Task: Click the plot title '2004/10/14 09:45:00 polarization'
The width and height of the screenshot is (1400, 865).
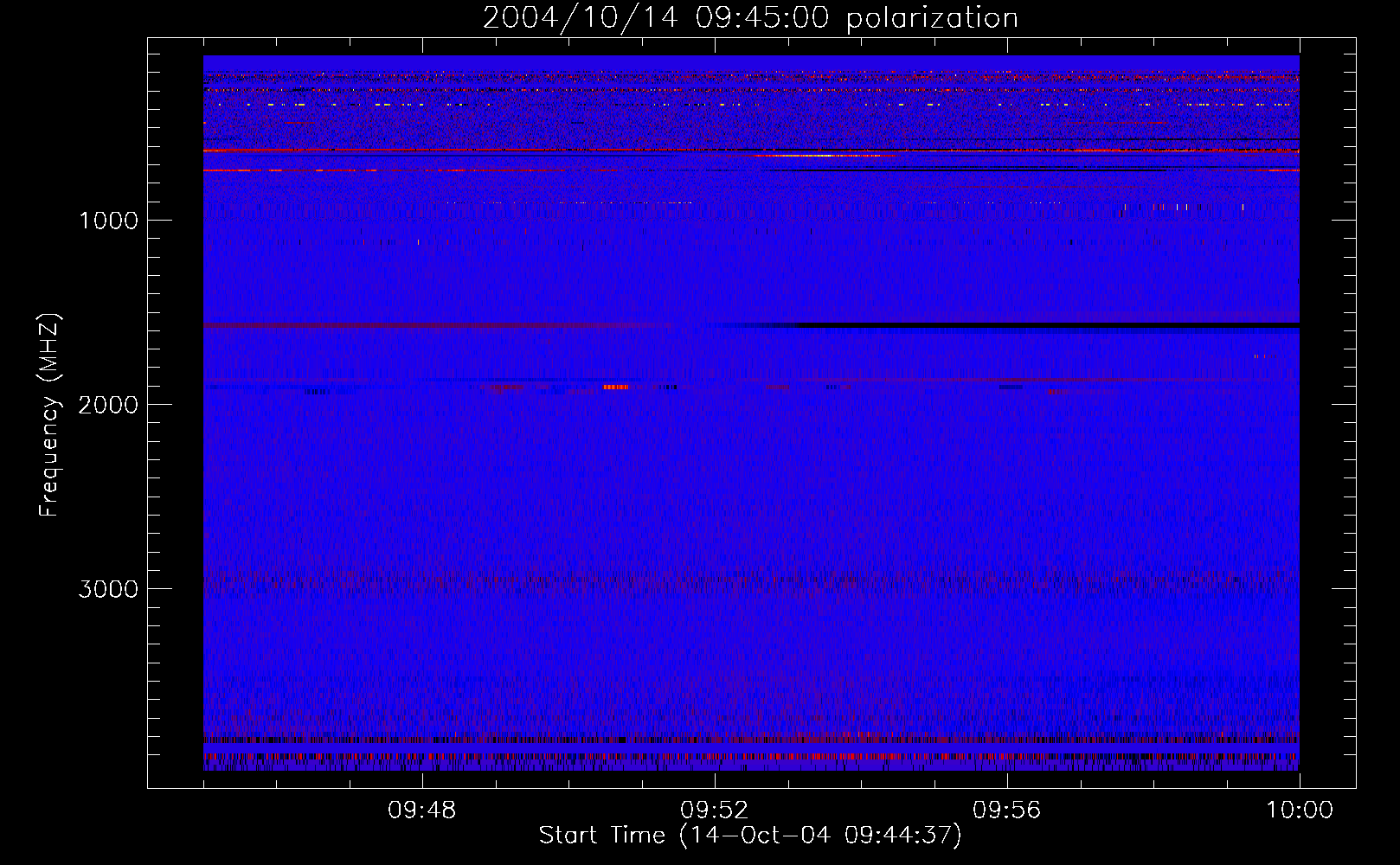Action: coord(750,17)
